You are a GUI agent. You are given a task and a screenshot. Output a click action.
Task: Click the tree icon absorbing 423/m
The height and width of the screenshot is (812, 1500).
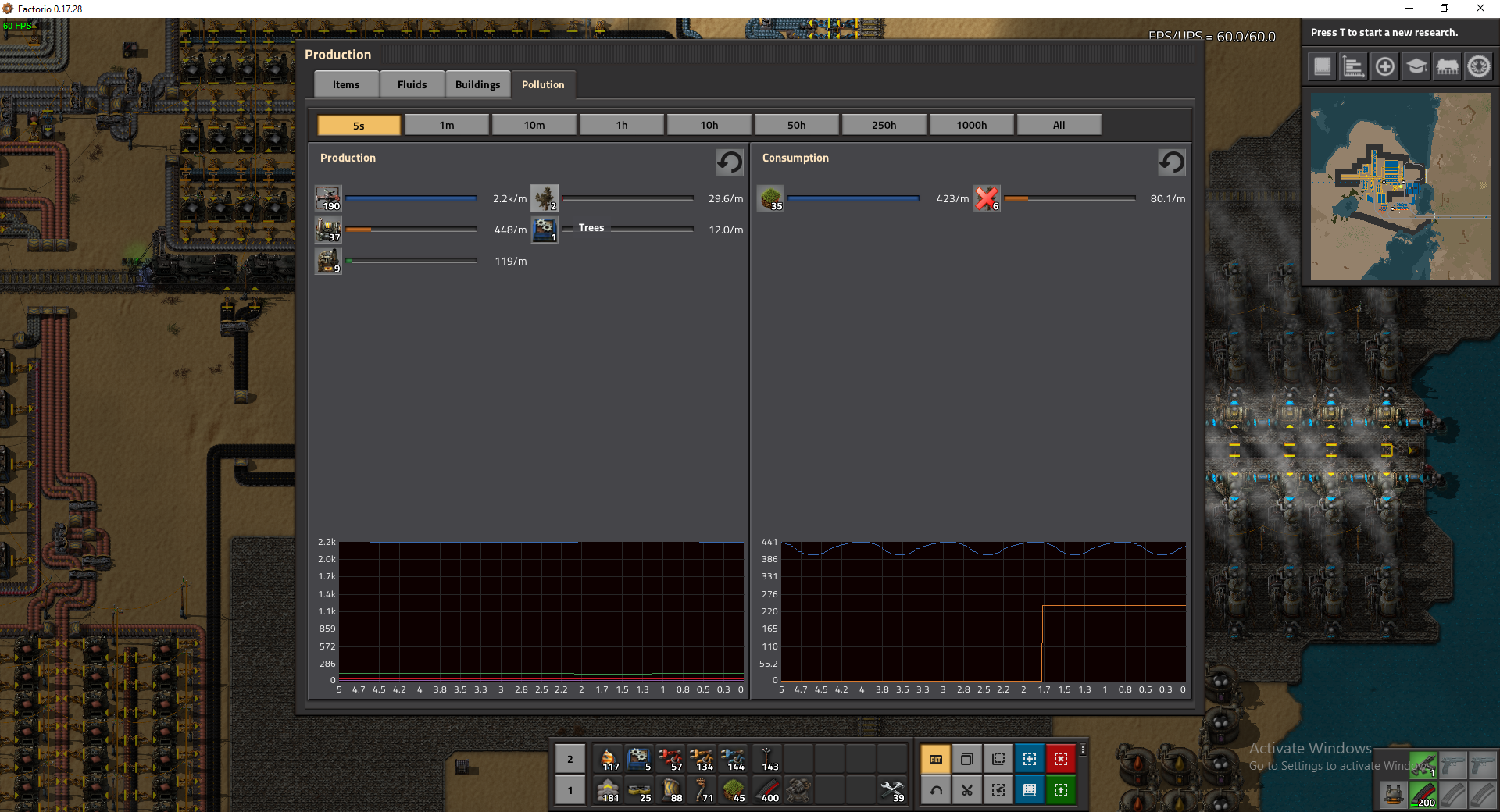click(x=771, y=198)
